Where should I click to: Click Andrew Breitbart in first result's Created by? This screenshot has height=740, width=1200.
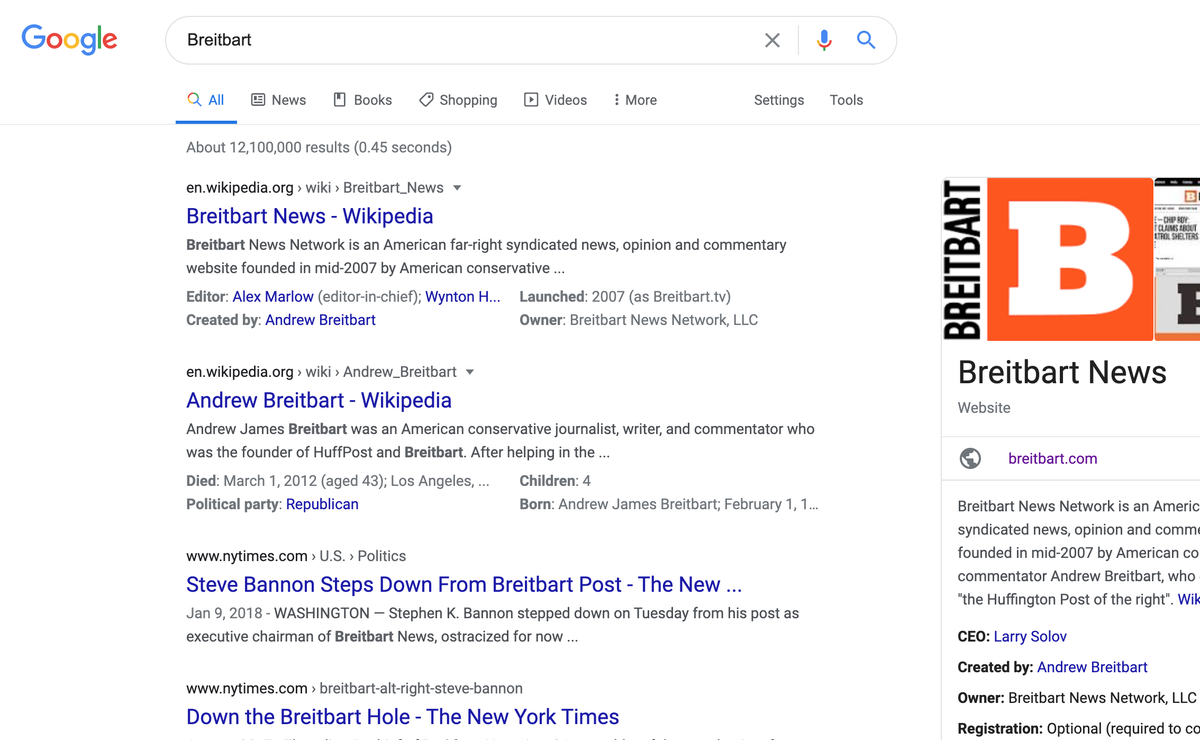320,320
